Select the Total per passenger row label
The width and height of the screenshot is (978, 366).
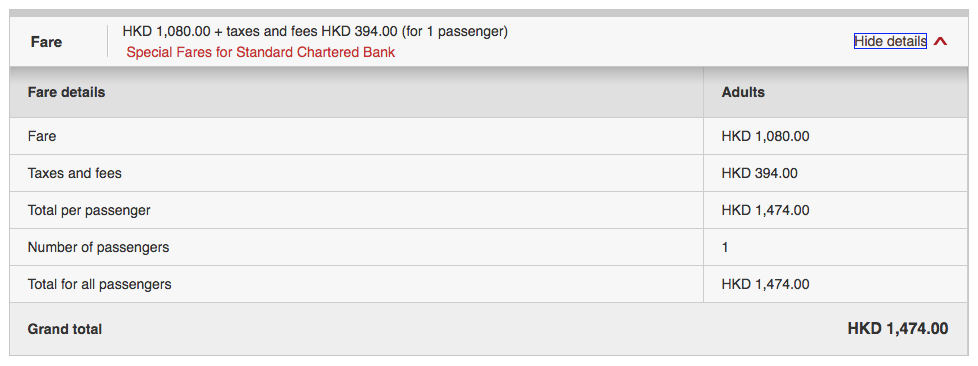click(x=89, y=210)
